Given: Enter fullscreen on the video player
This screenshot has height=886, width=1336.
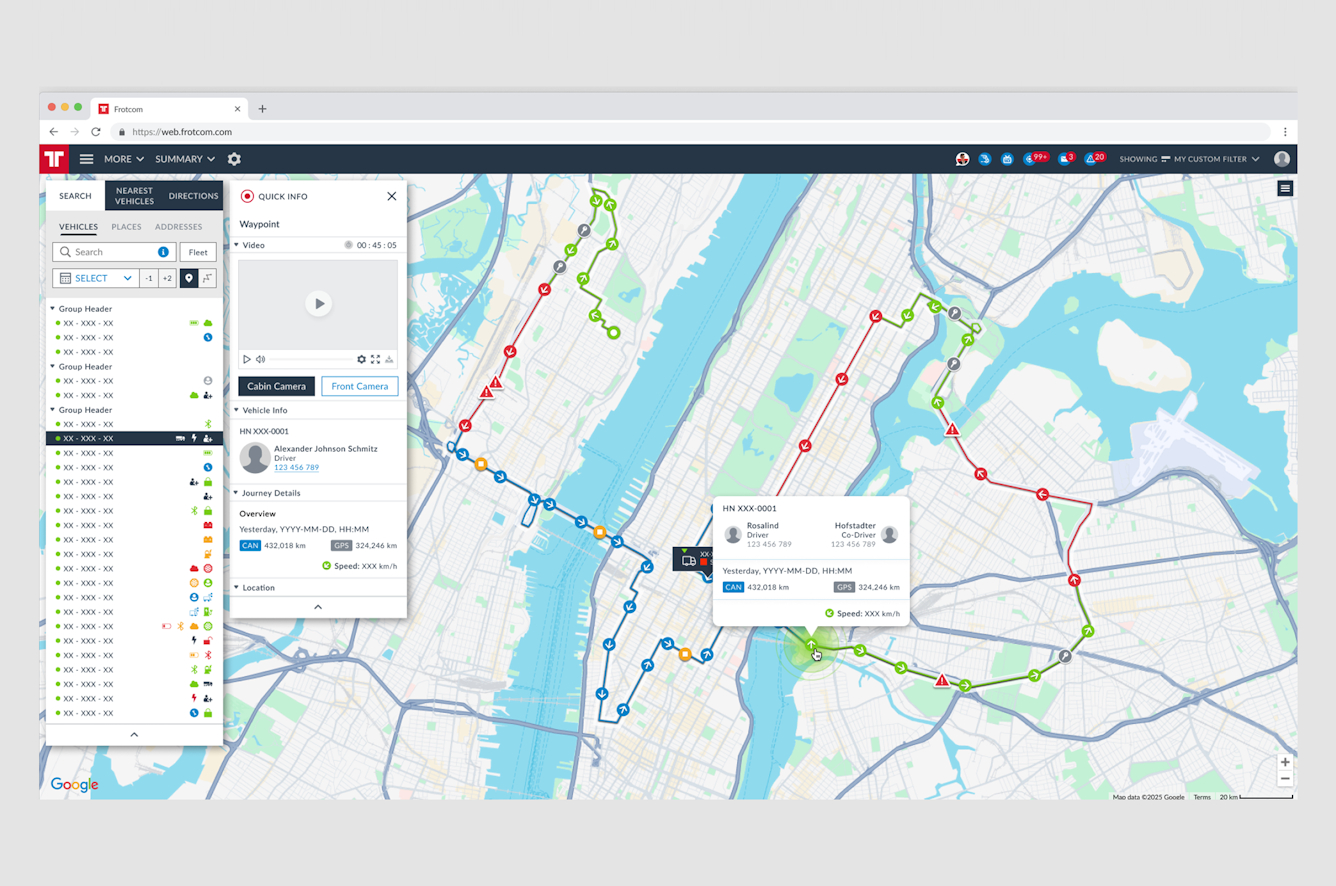Looking at the screenshot, I should [x=375, y=359].
